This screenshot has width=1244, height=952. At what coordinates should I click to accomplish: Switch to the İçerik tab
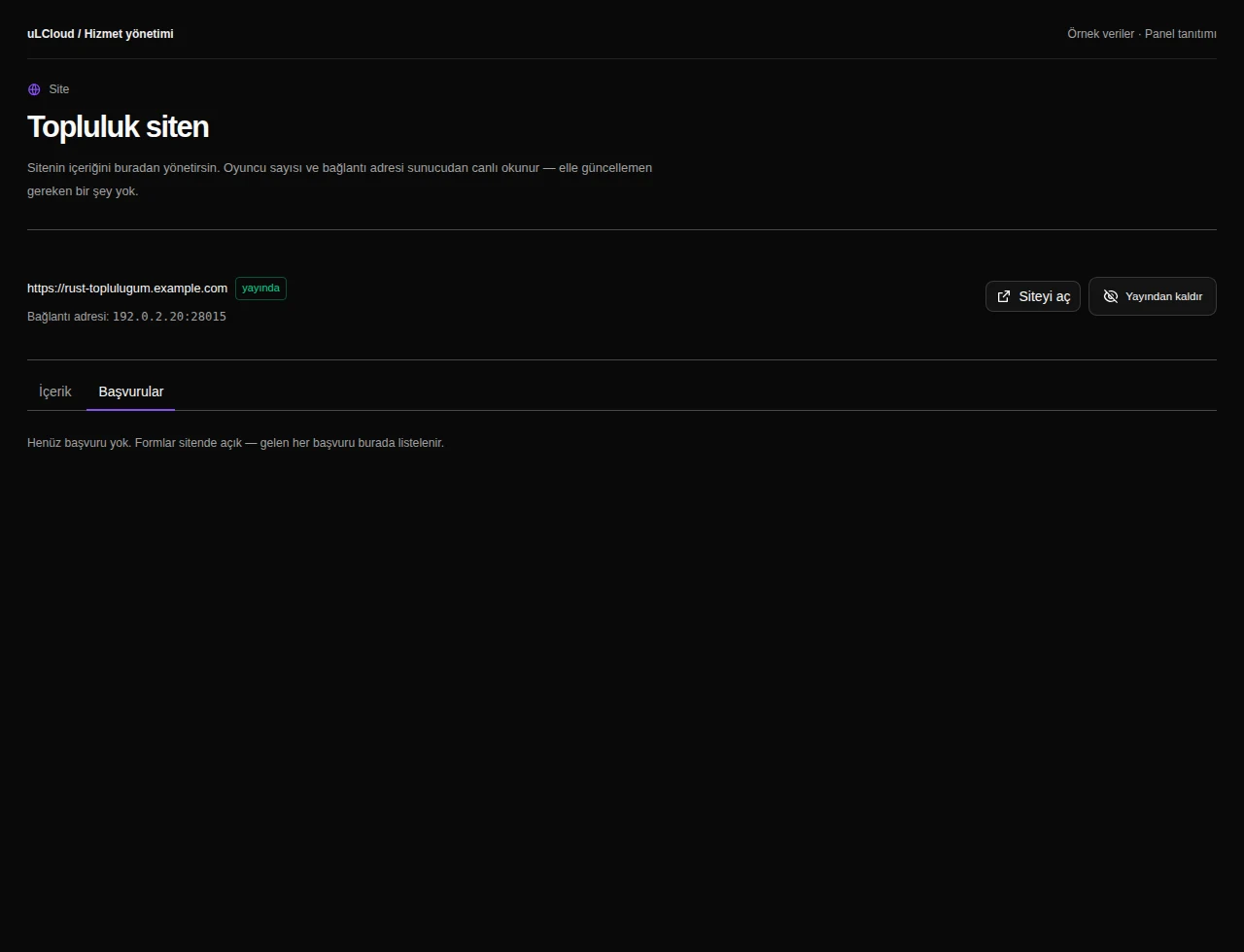(x=55, y=391)
